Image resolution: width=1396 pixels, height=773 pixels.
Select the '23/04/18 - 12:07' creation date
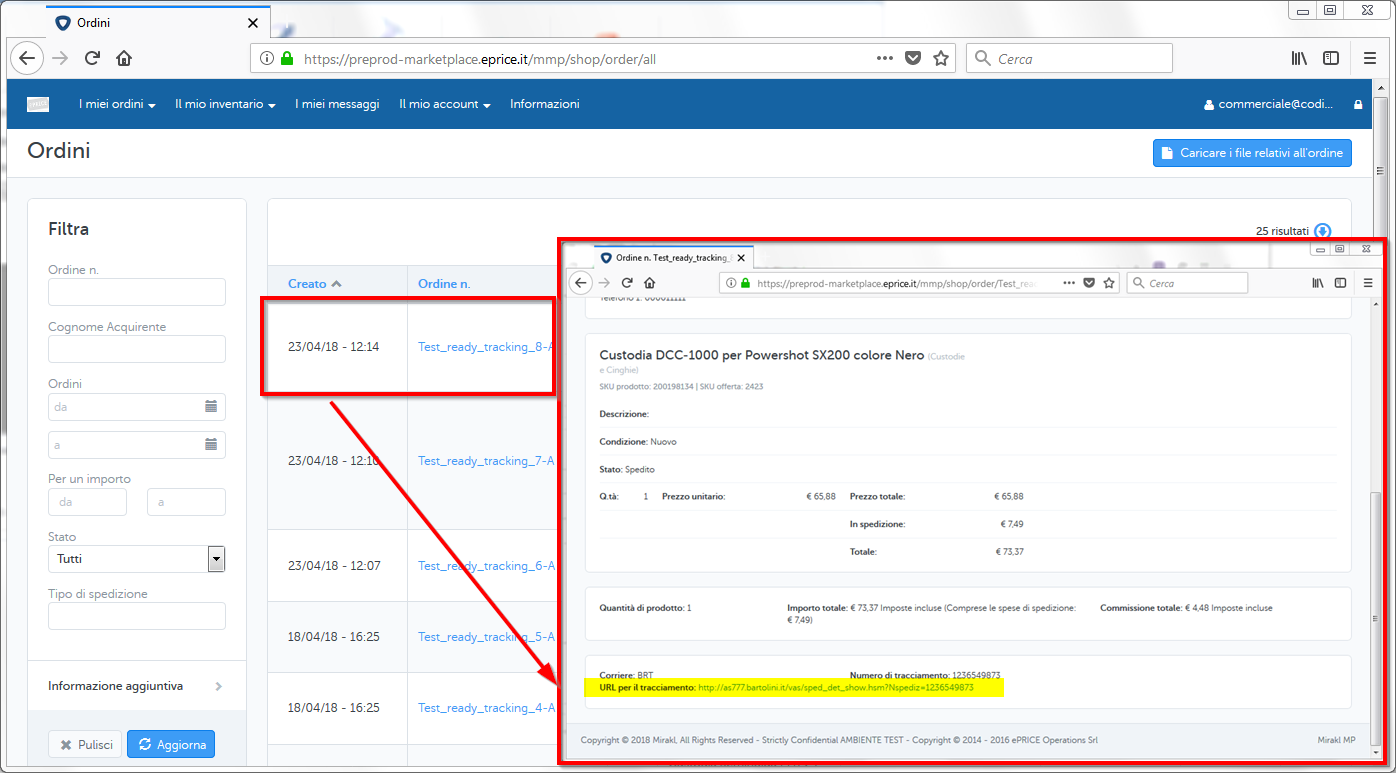[x=334, y=566]
